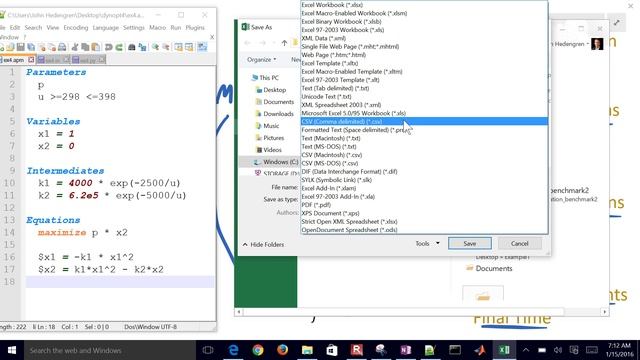Click the user profile photo in Excel
640x360 pixels.
597,44
